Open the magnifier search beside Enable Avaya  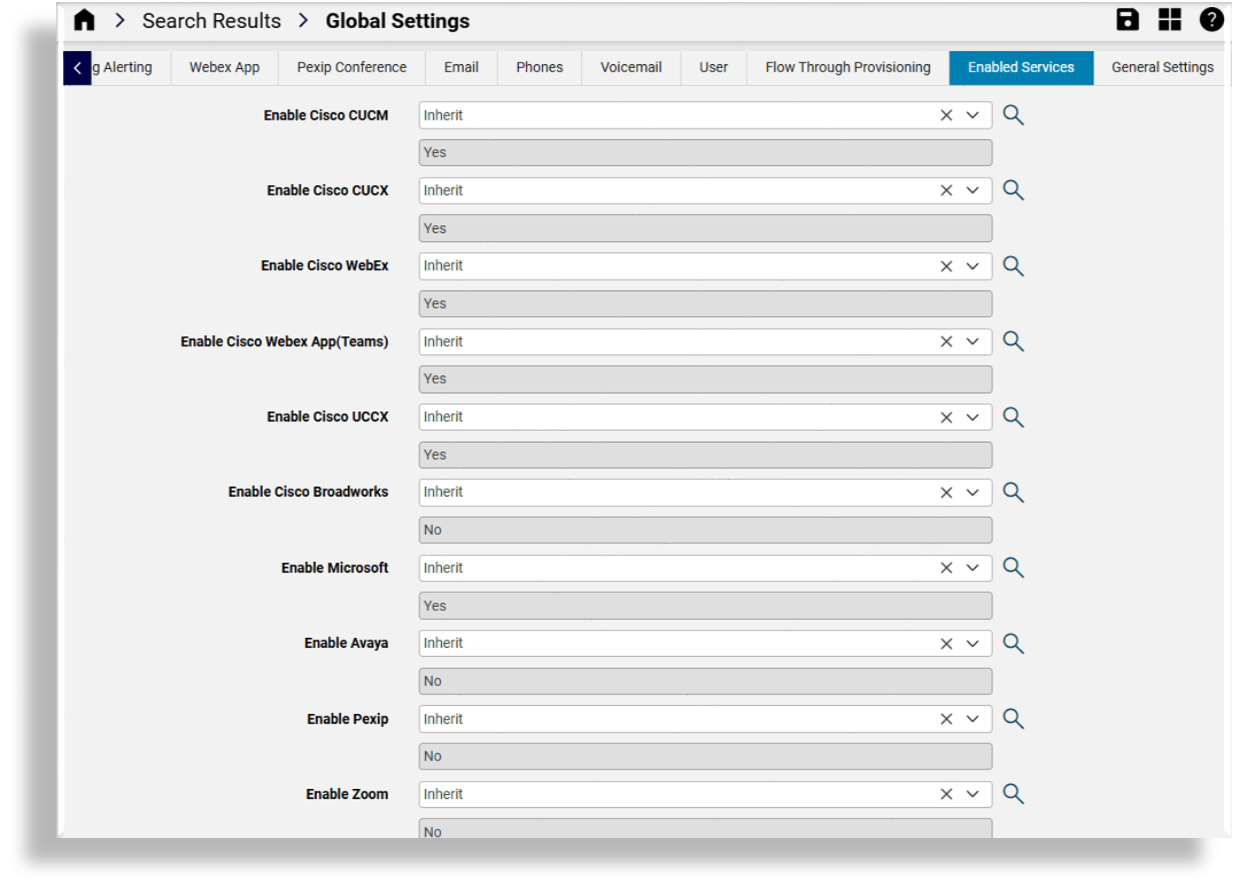coord(1013,643)
